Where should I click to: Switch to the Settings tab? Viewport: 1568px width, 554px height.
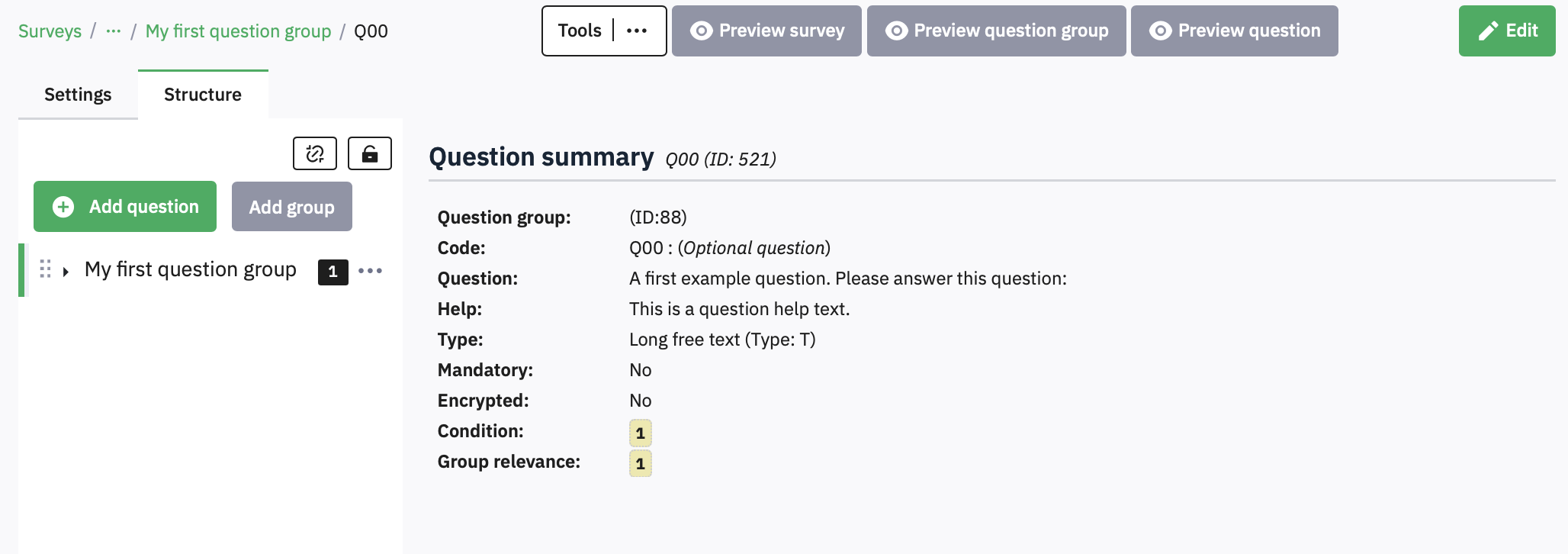pos(78,95)
